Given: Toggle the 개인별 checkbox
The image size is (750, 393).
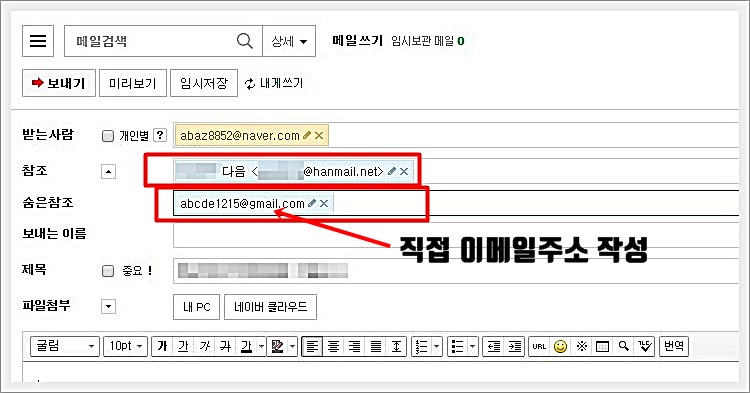Looking at the screenshot, I should 108,136.
